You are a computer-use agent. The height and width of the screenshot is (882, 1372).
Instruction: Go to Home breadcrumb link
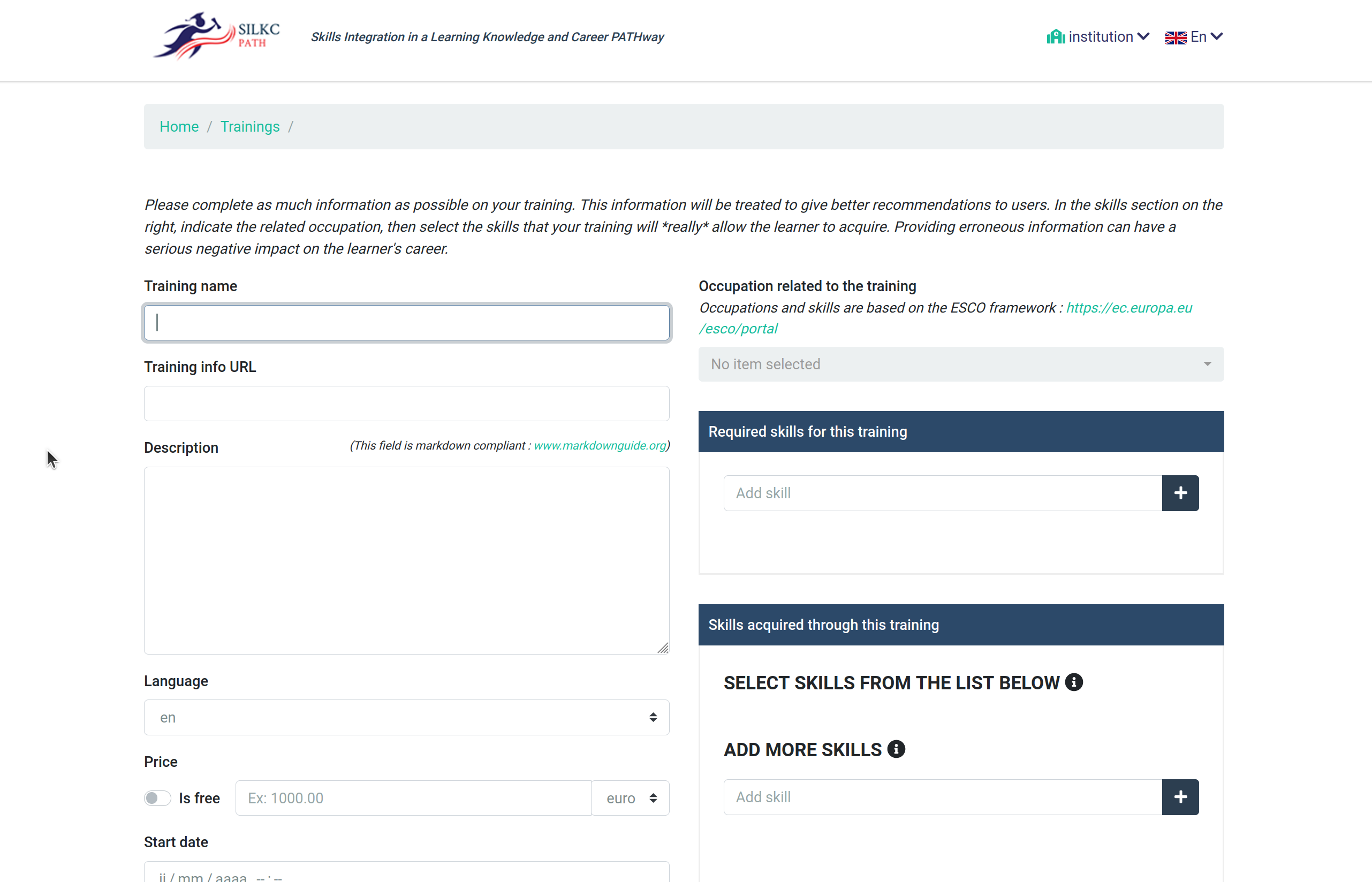179,126
